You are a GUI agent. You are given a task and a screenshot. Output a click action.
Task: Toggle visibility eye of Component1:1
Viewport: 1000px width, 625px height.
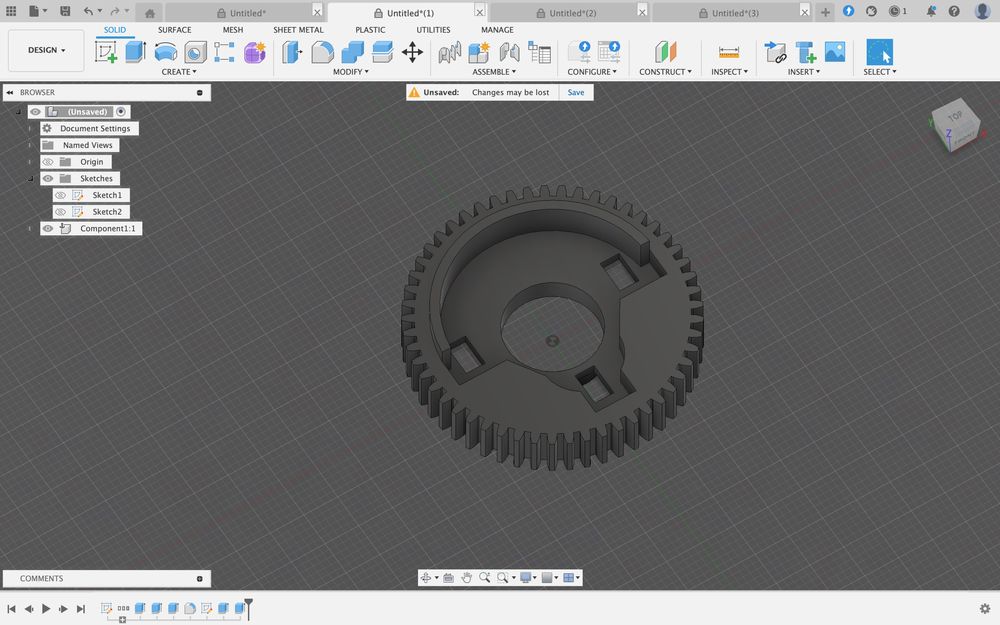pyautogui.click(x=48, y=228)
